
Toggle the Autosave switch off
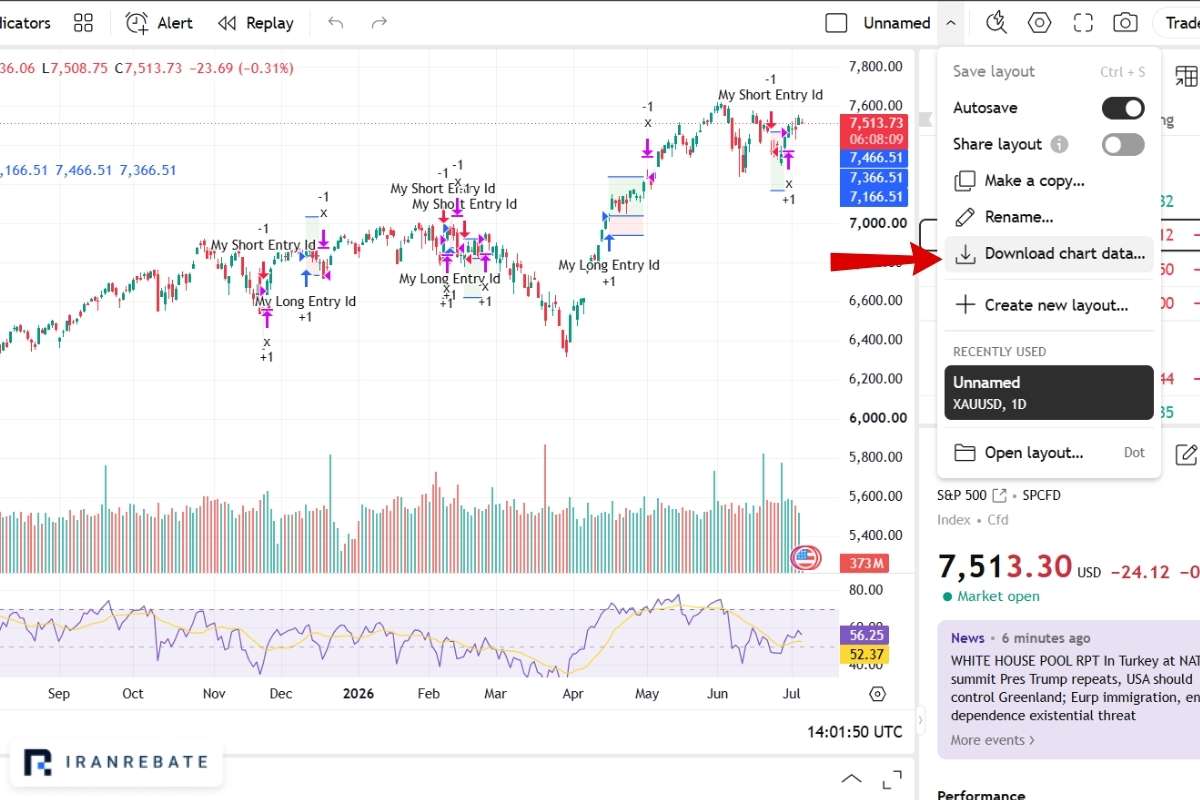pyautogui.click(x=1123, y=108)
